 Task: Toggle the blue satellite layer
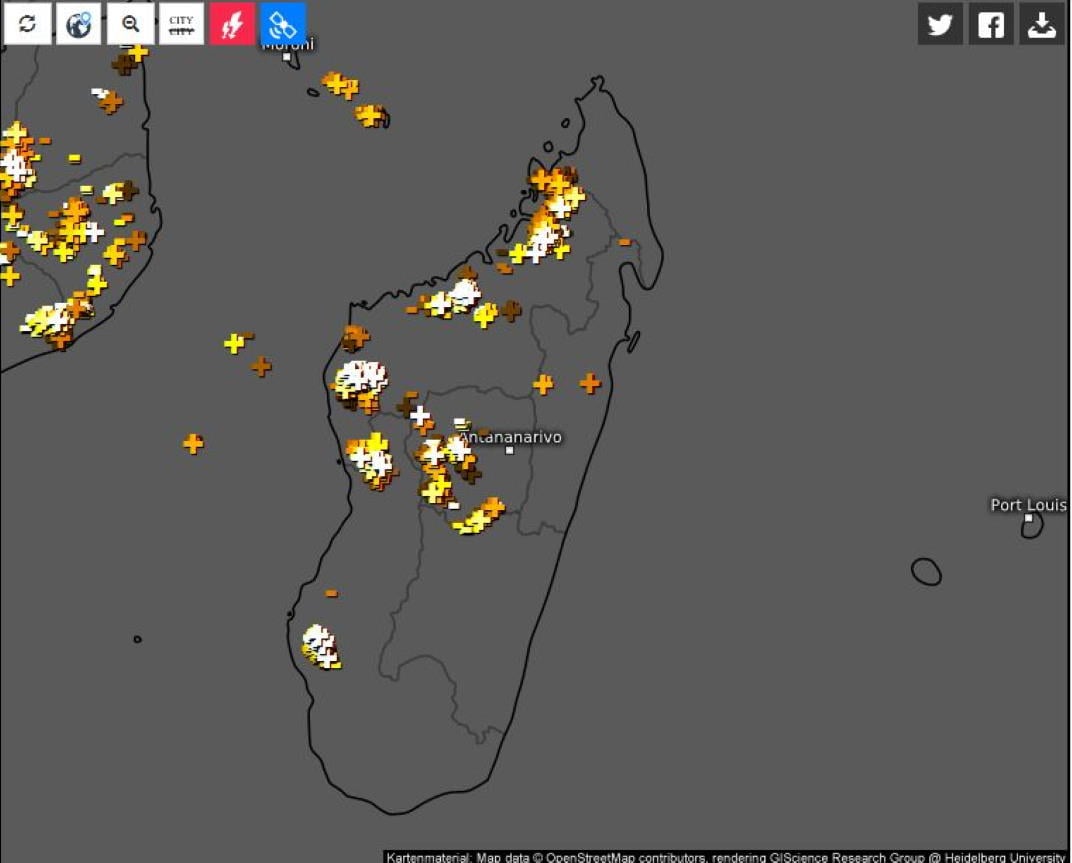click(x=283, y=24)
